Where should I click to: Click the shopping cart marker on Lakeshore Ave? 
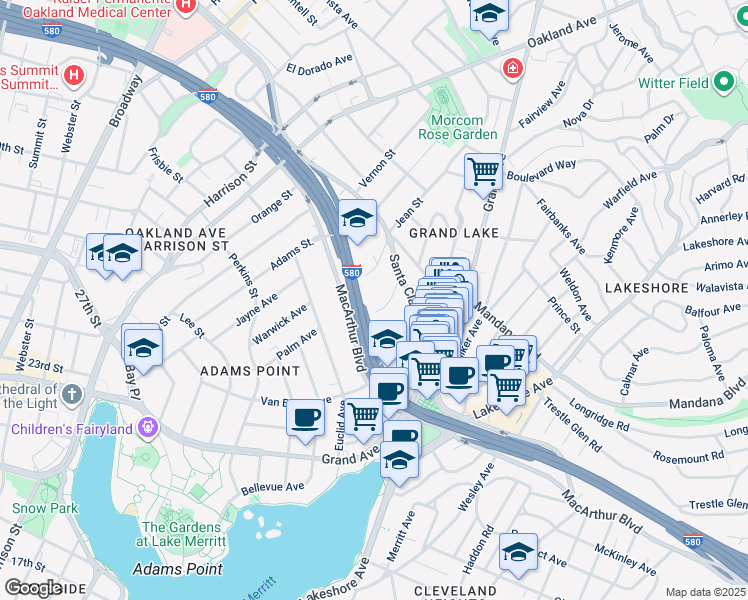pos(507,391)
